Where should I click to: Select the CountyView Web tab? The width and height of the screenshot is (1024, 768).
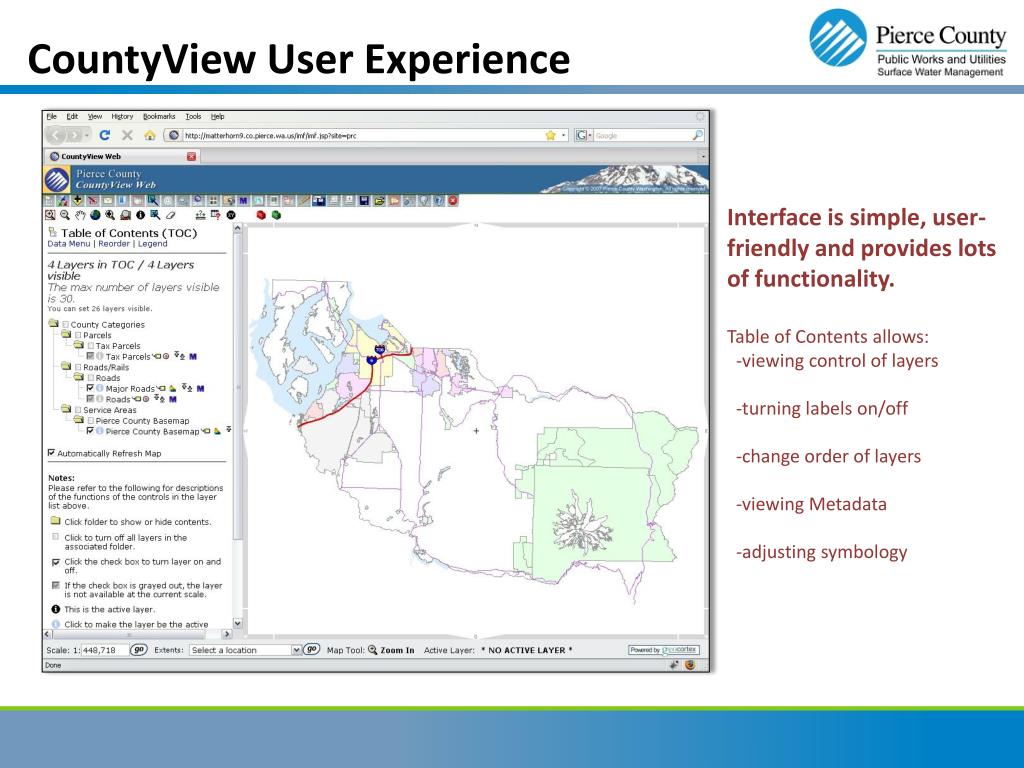coord(121,156)
